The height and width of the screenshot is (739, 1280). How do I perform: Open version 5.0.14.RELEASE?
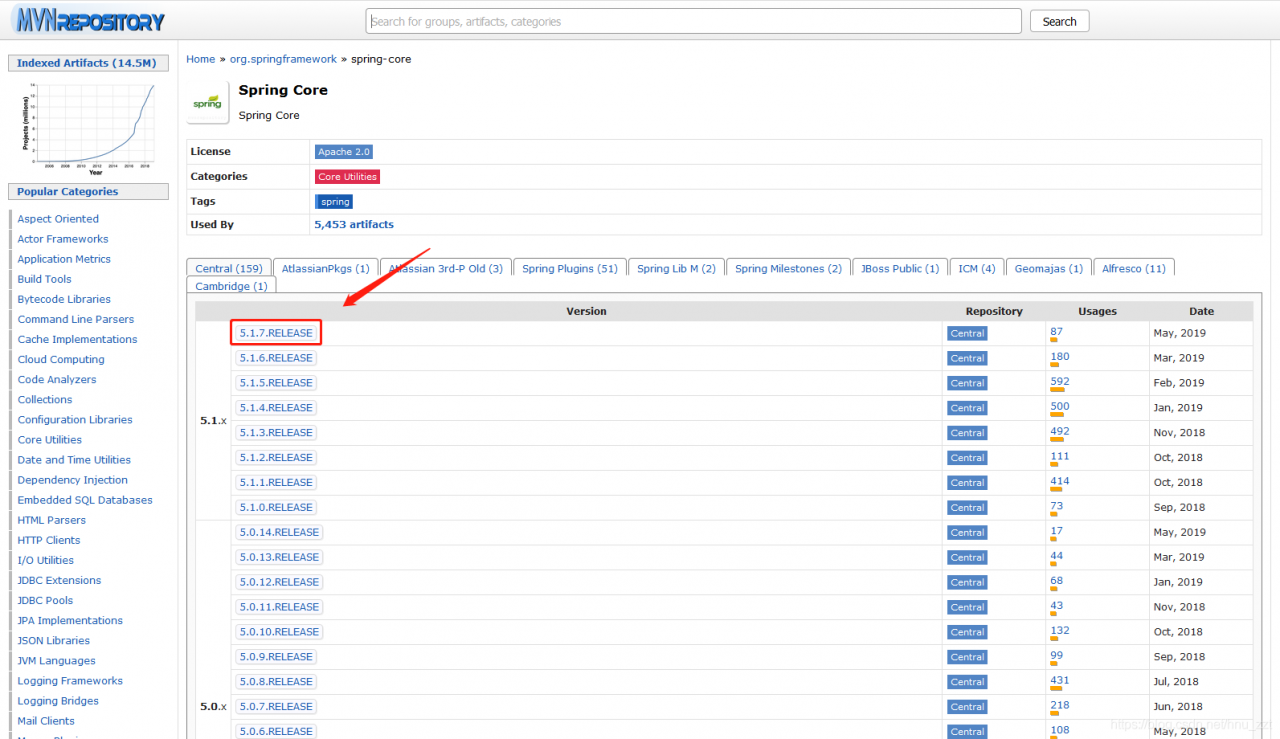(x=279, y=533)
